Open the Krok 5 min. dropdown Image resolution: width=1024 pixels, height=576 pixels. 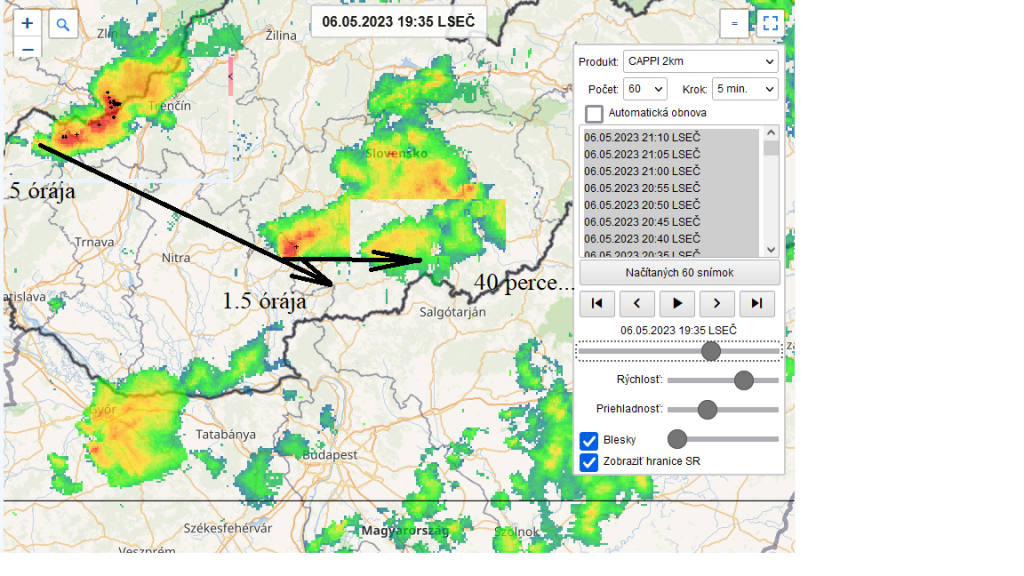(x=744, y=89)
